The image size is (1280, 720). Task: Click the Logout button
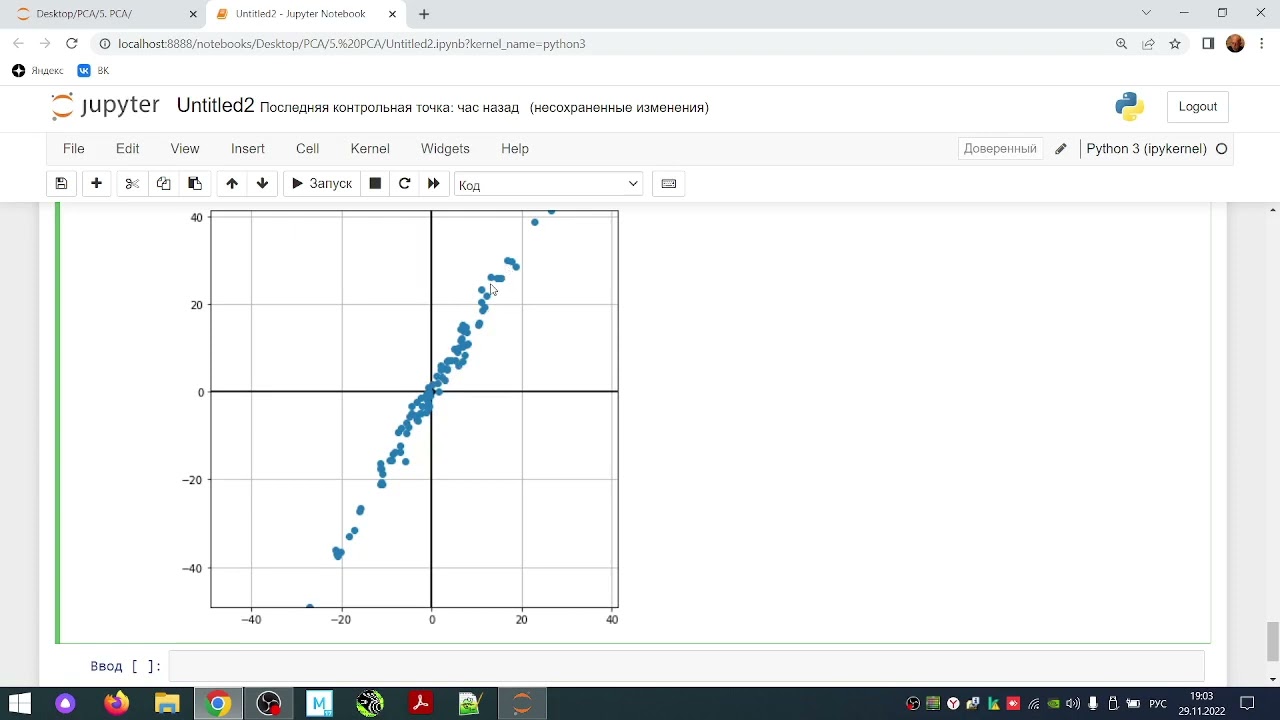(1198, 107)
